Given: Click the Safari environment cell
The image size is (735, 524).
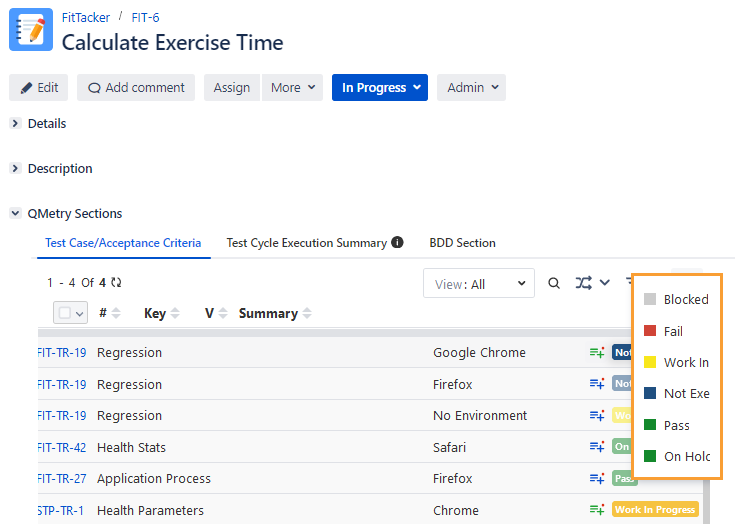Looking at the screenshot, I should pyautogui.click(x=449, y=448).
